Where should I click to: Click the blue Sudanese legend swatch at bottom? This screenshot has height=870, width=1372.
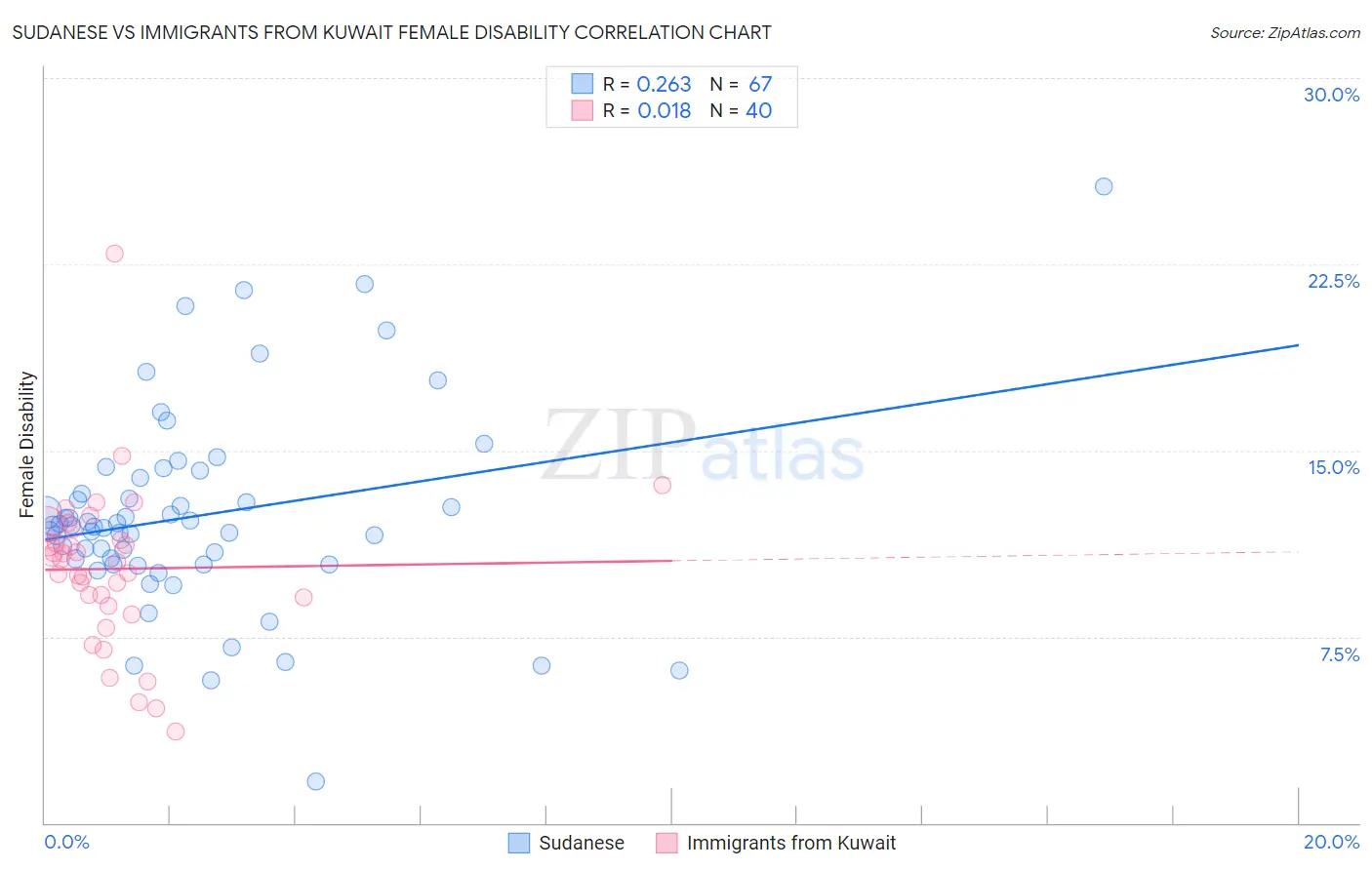519,843
